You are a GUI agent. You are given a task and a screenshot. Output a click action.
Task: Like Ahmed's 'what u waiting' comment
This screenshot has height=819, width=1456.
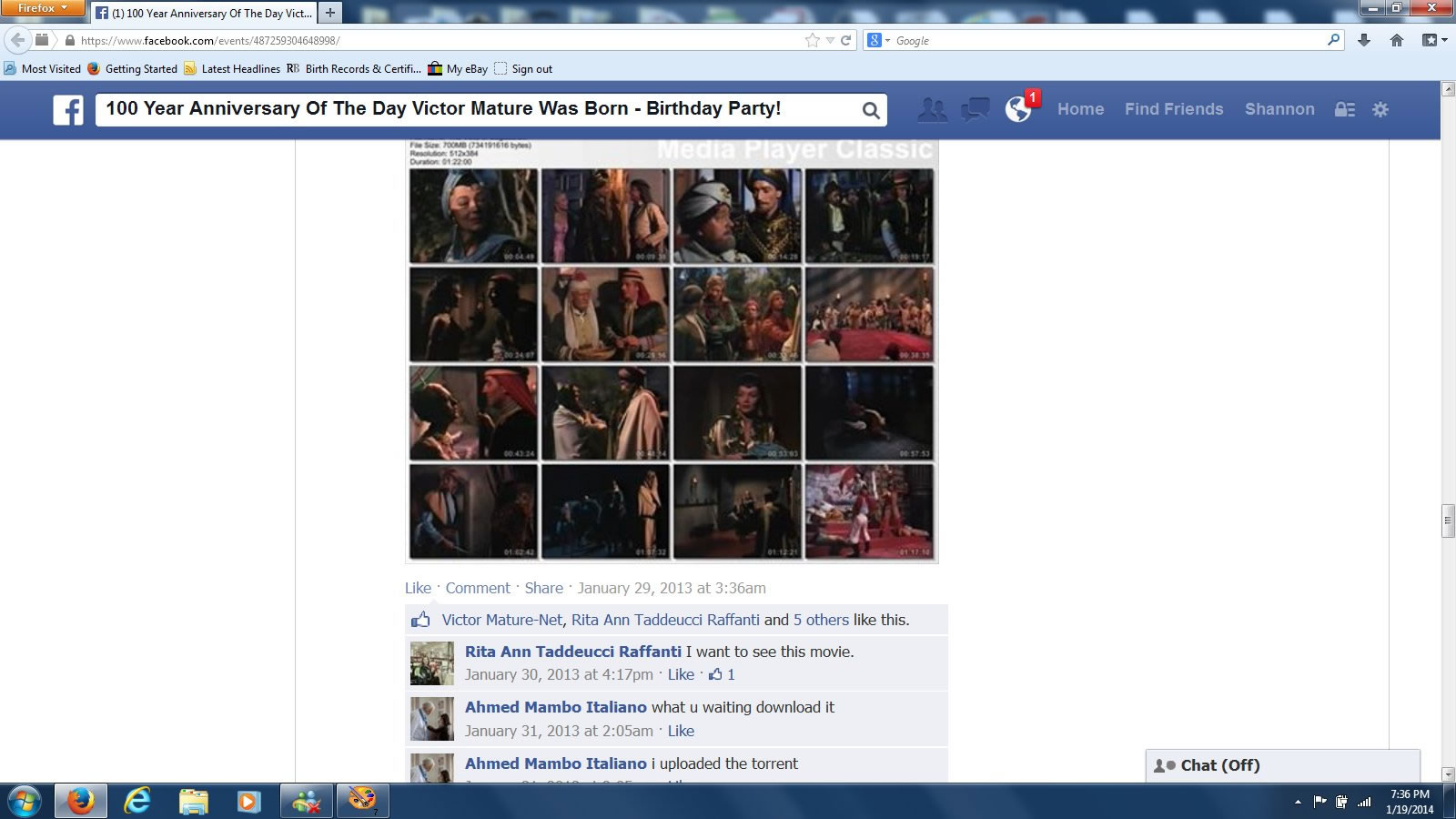(681, 731)
